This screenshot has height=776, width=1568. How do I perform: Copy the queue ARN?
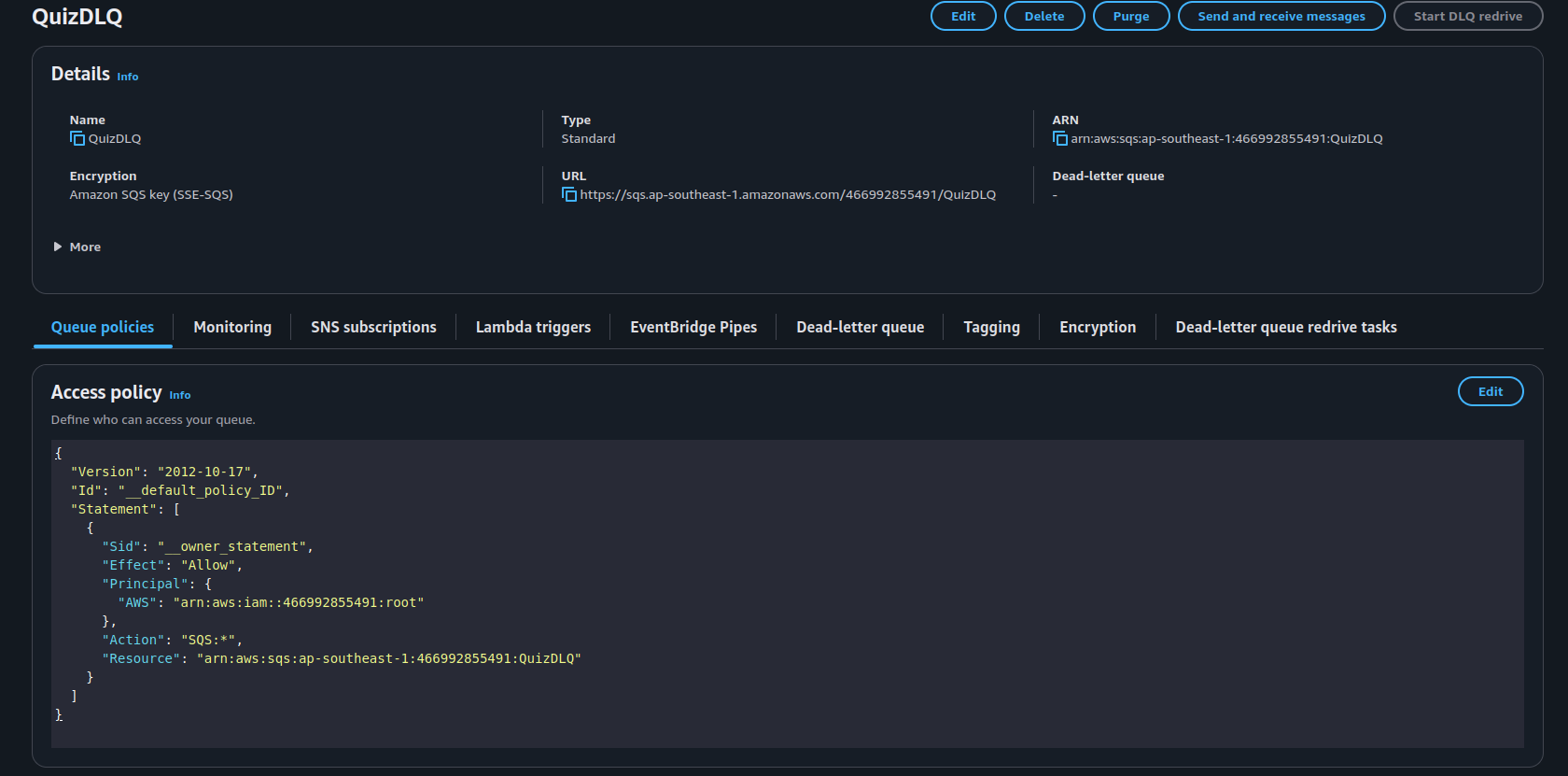click(x=1059, y=139)
